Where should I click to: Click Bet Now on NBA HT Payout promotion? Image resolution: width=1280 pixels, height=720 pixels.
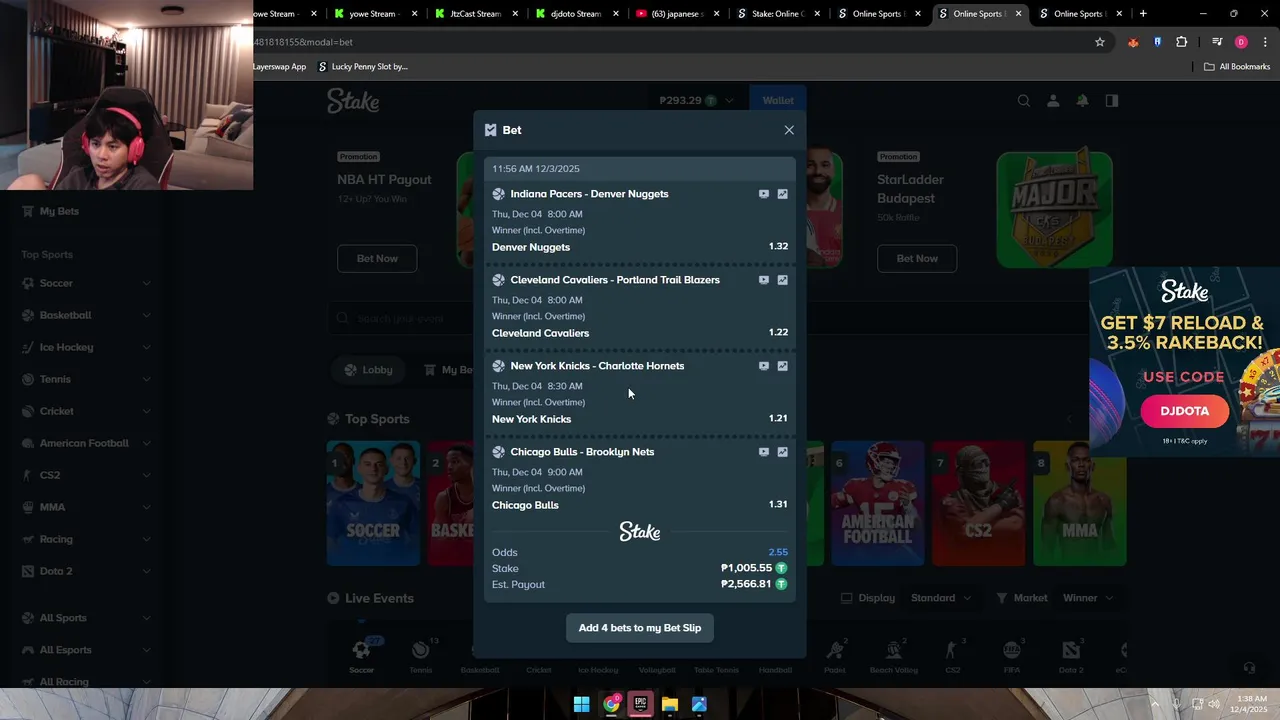click(x=377, y=258)
